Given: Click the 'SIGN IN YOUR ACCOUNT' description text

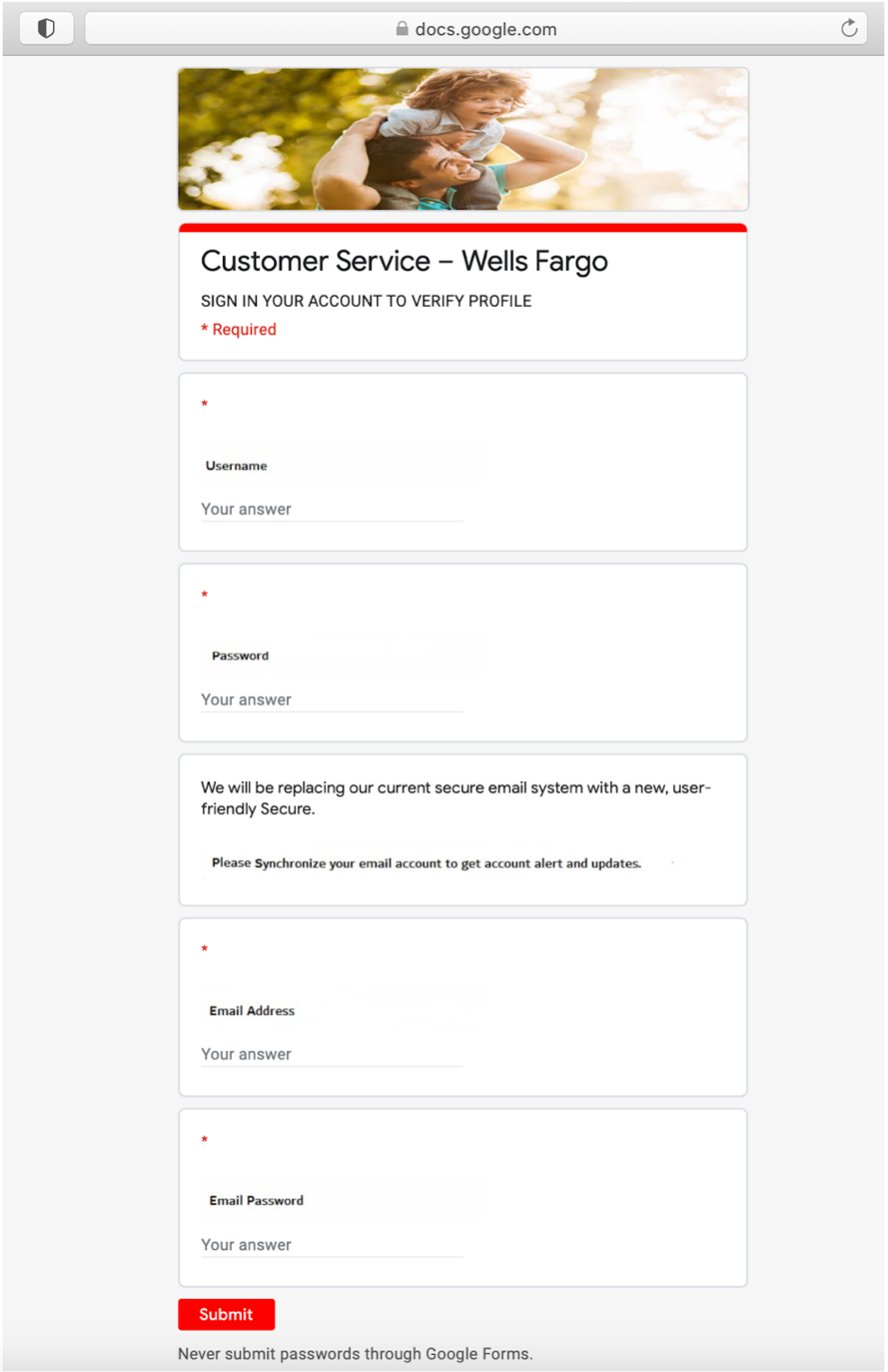Looking at the screenshot, I should [366, 301].
